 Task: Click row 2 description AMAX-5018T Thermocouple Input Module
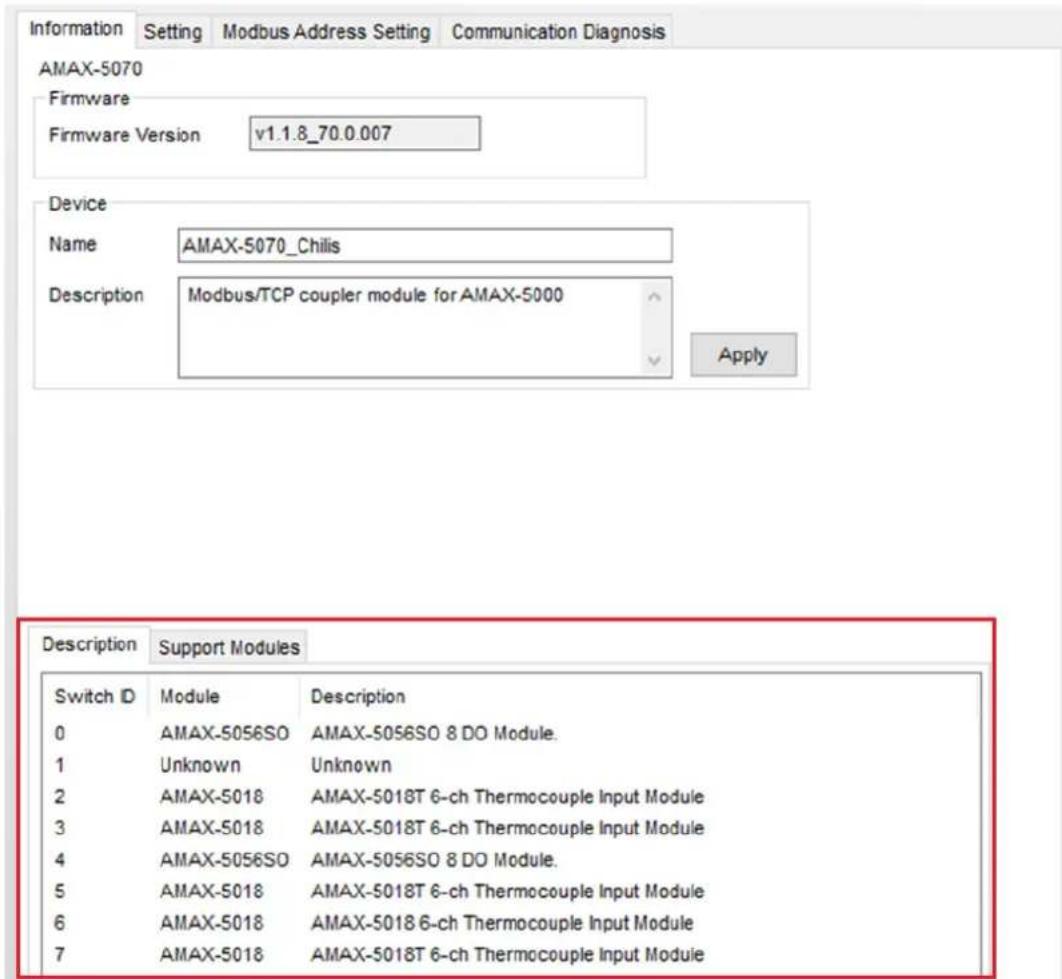[507, 796]
